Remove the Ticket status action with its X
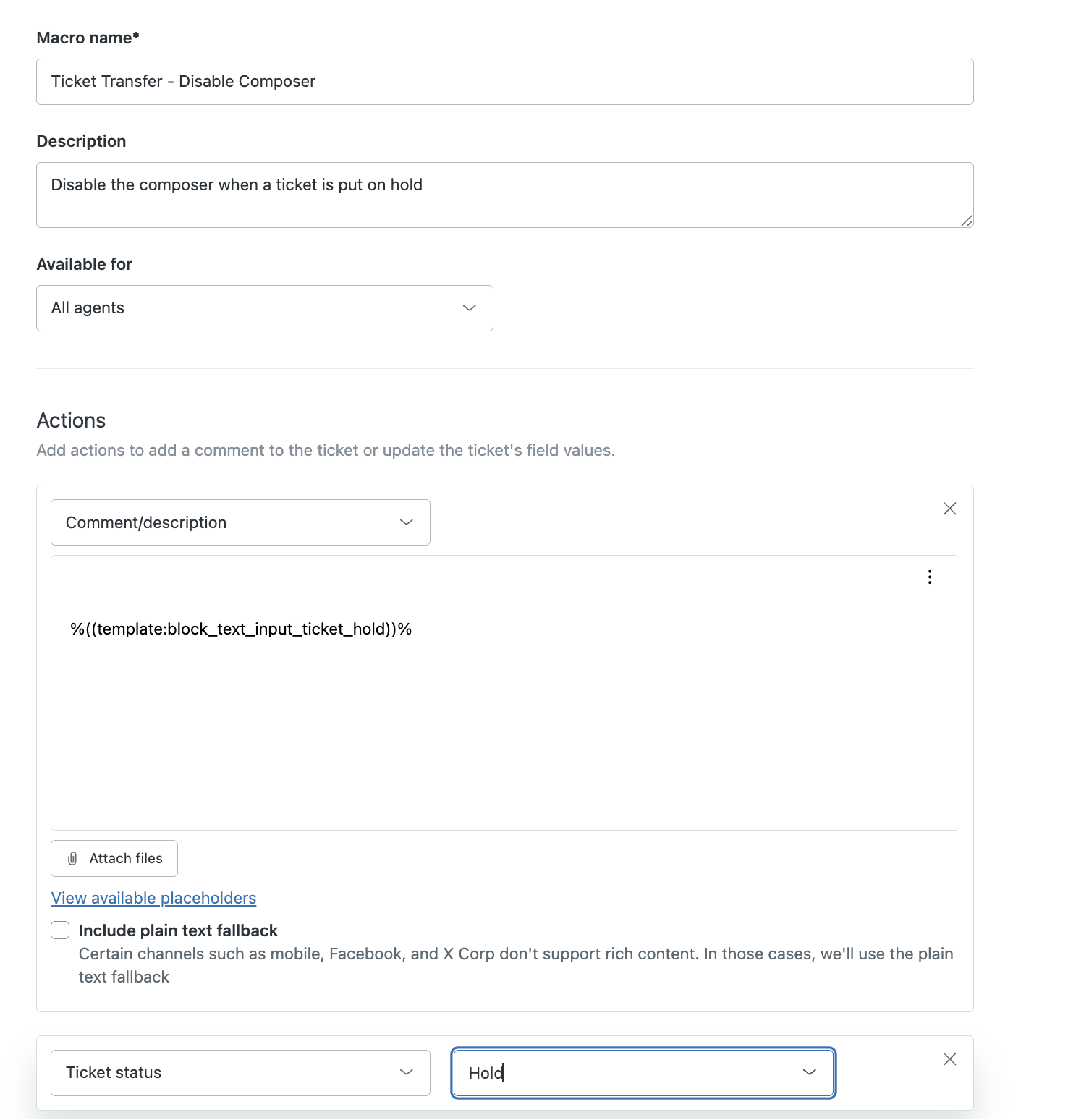 tap(949, 1059)
